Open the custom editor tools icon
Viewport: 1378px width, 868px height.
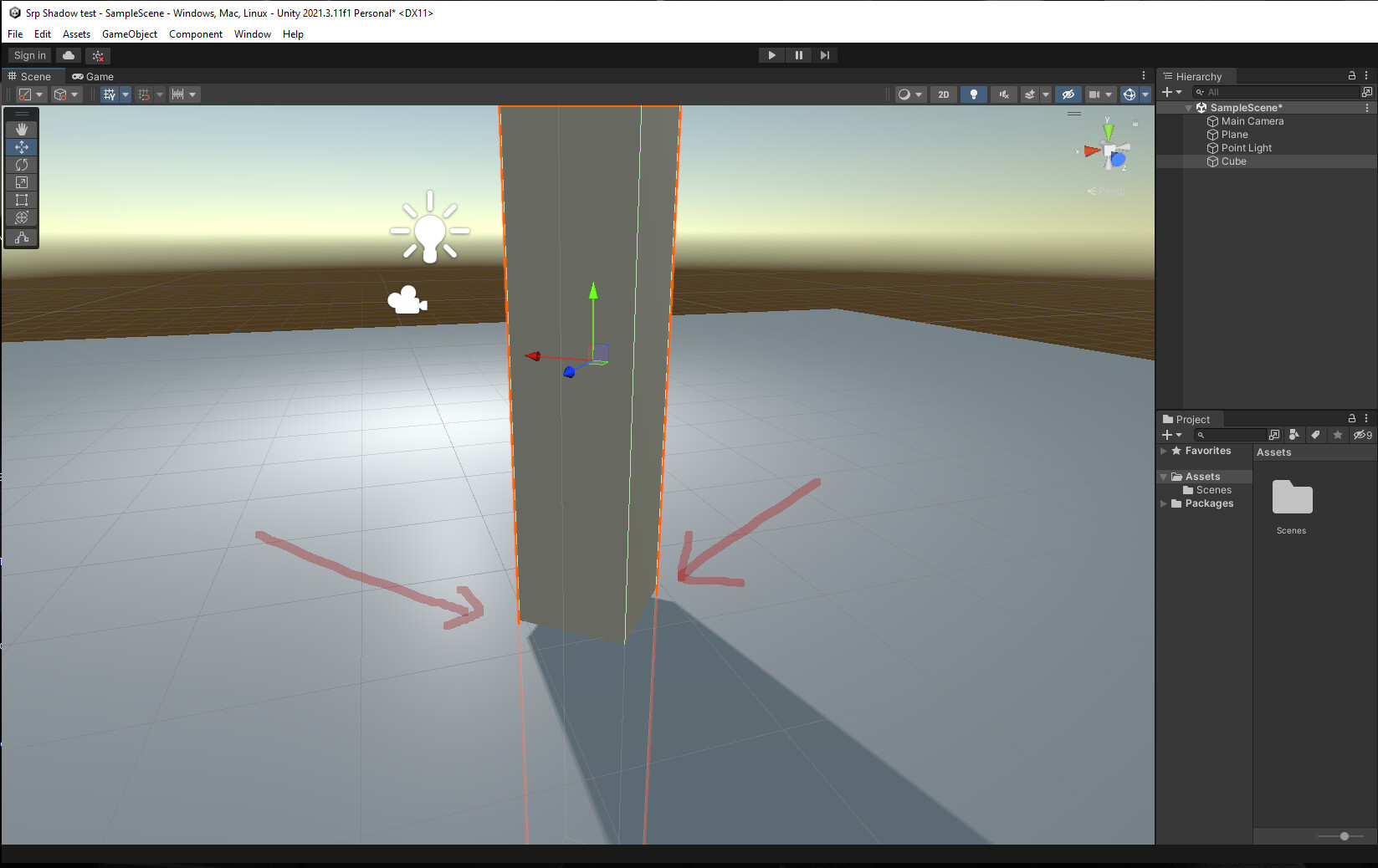coord(22,237)
